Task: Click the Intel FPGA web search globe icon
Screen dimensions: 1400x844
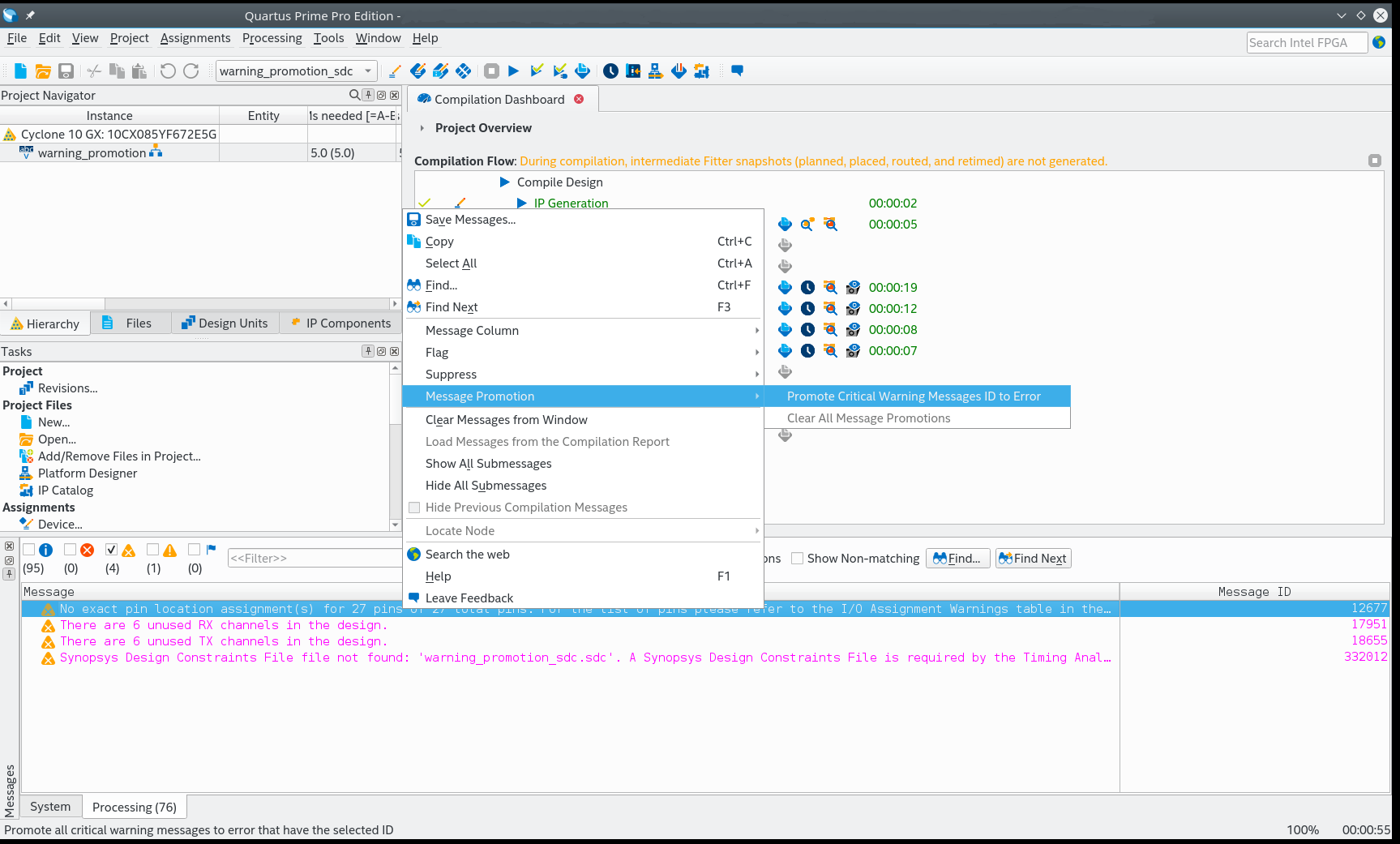Action: 1379,42
